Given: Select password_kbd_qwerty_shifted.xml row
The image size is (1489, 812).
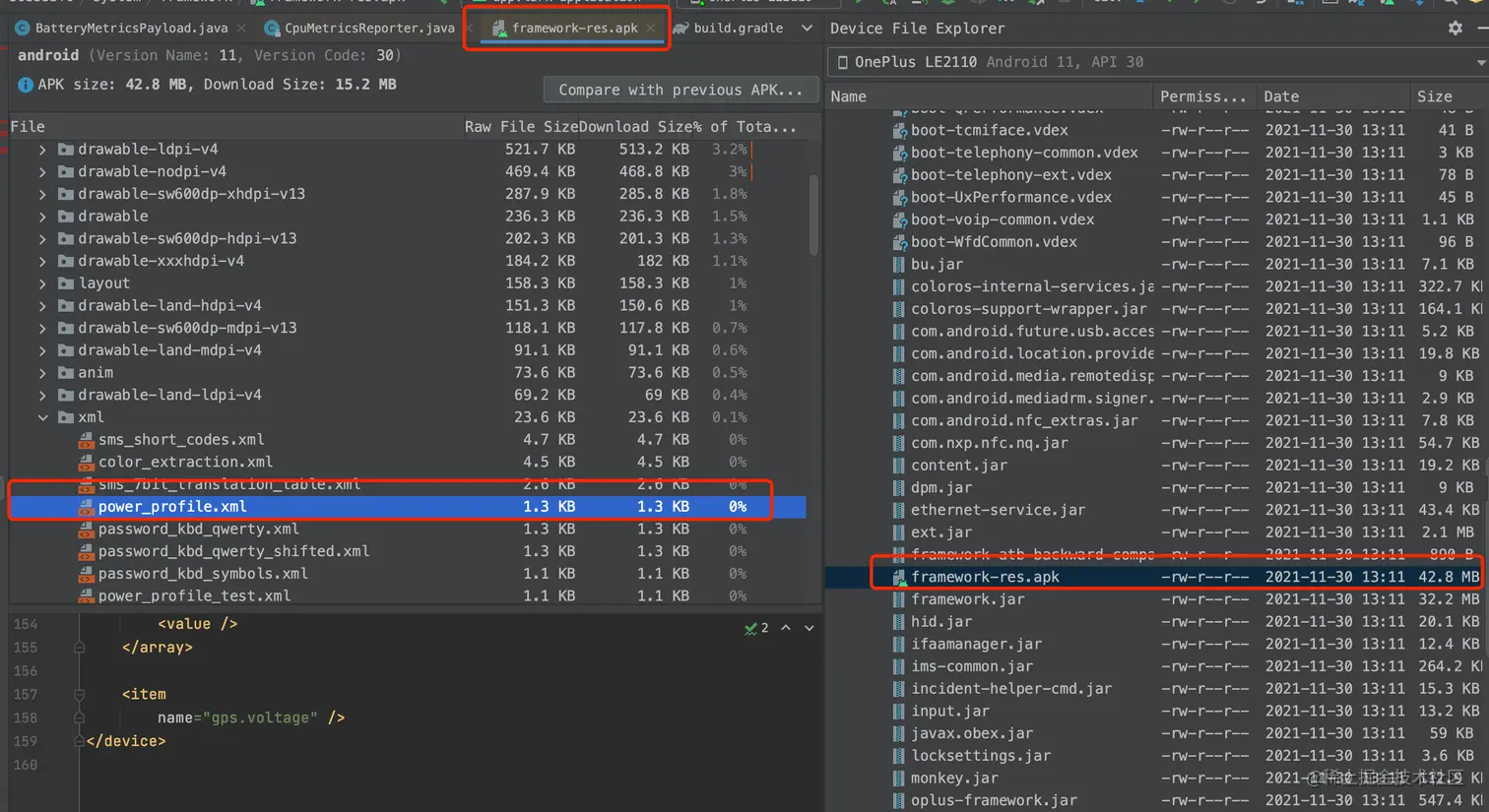Looking at the screenshot, I should tap(408, 551).
